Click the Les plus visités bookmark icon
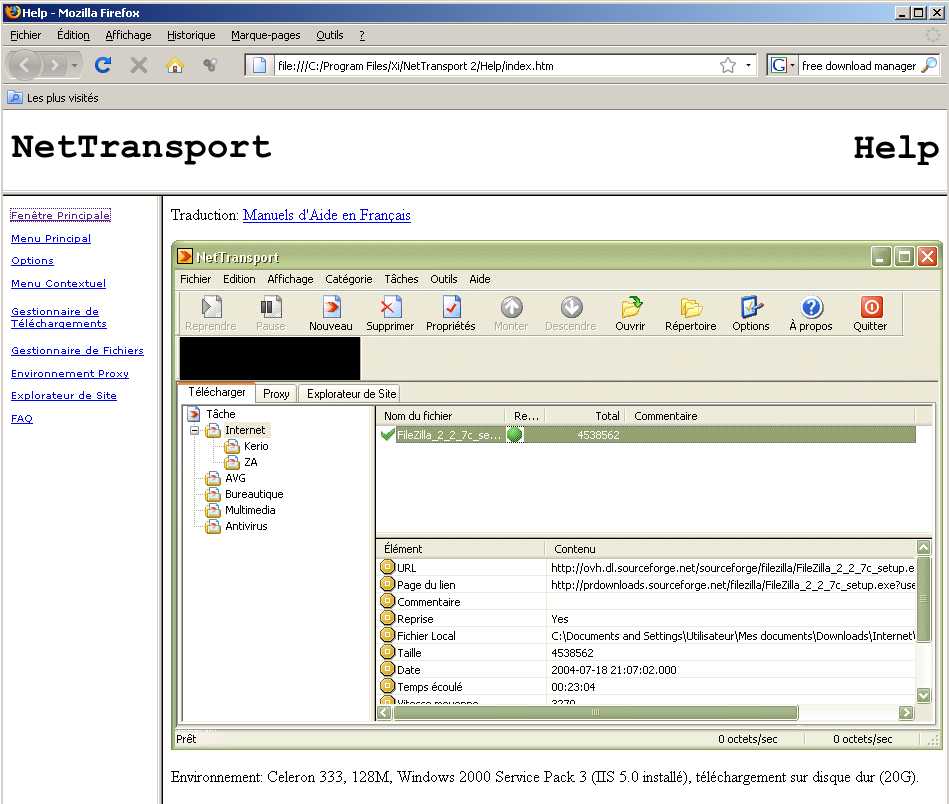 [15, 97]
